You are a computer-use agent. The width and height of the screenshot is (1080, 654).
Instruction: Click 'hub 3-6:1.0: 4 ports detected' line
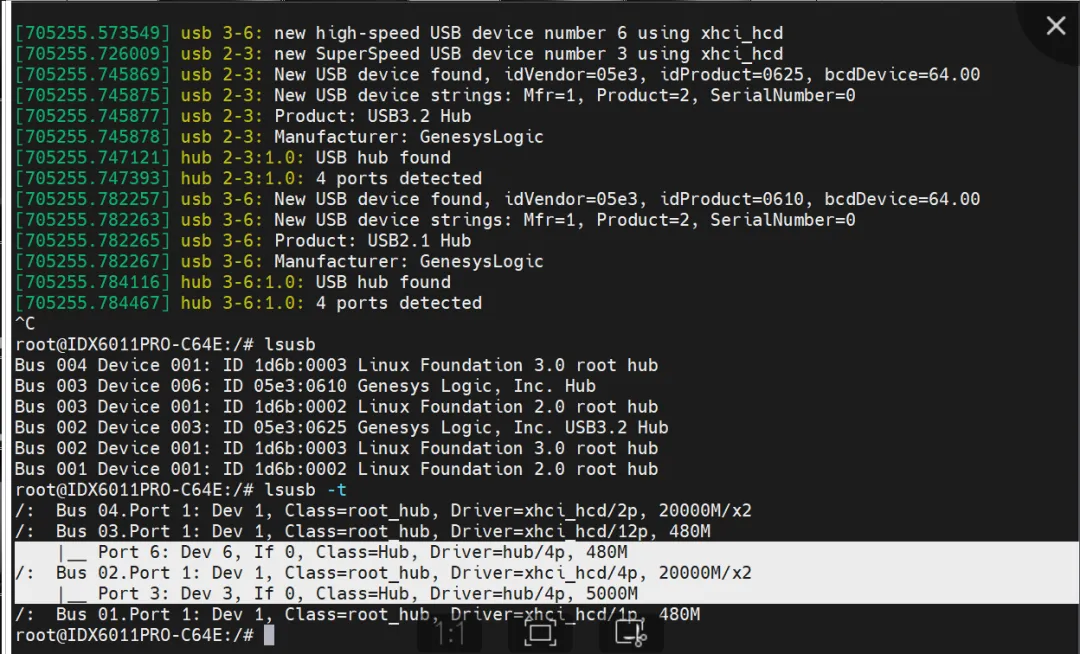[x=249, y=303]
